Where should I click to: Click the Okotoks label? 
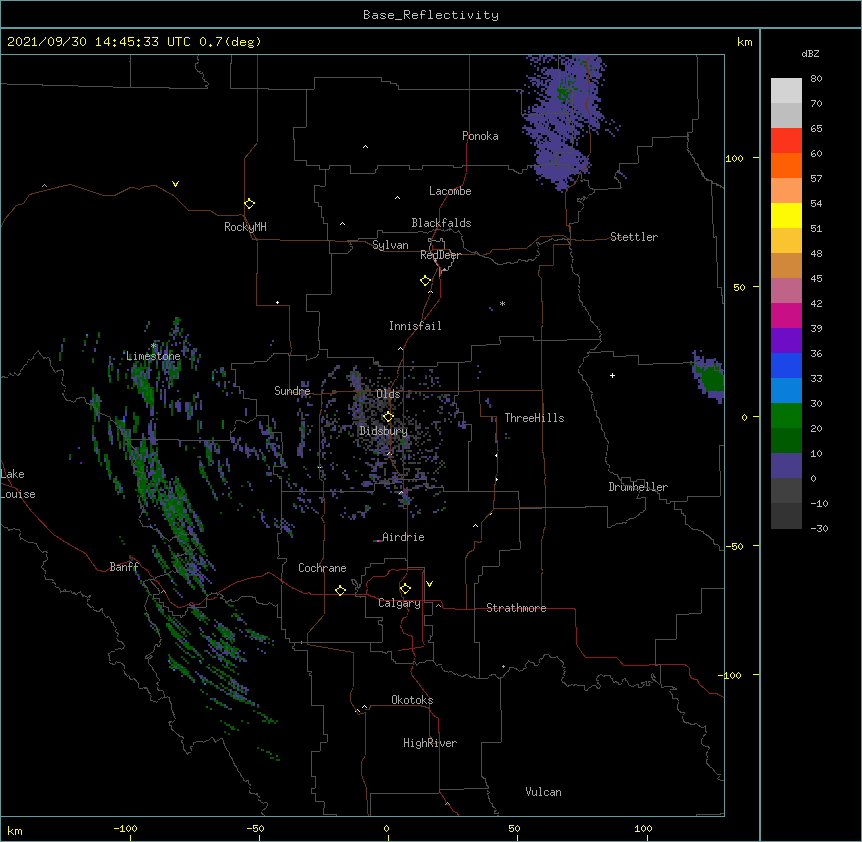412,700
